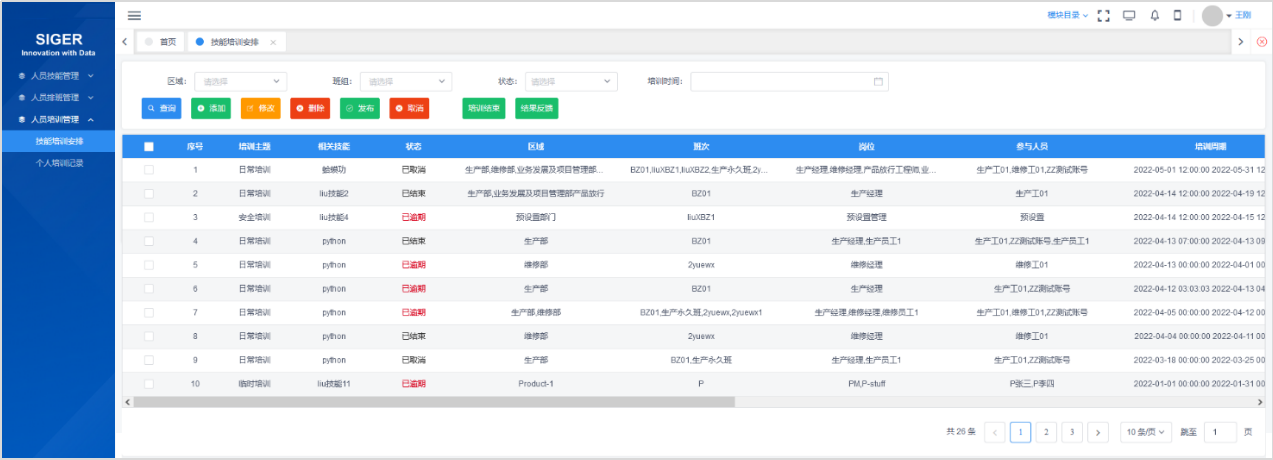The height and width of the screenshot is (460, 1273).
Task: Close the 技能培训安排 tab via its X
Action: coord(273,42)
